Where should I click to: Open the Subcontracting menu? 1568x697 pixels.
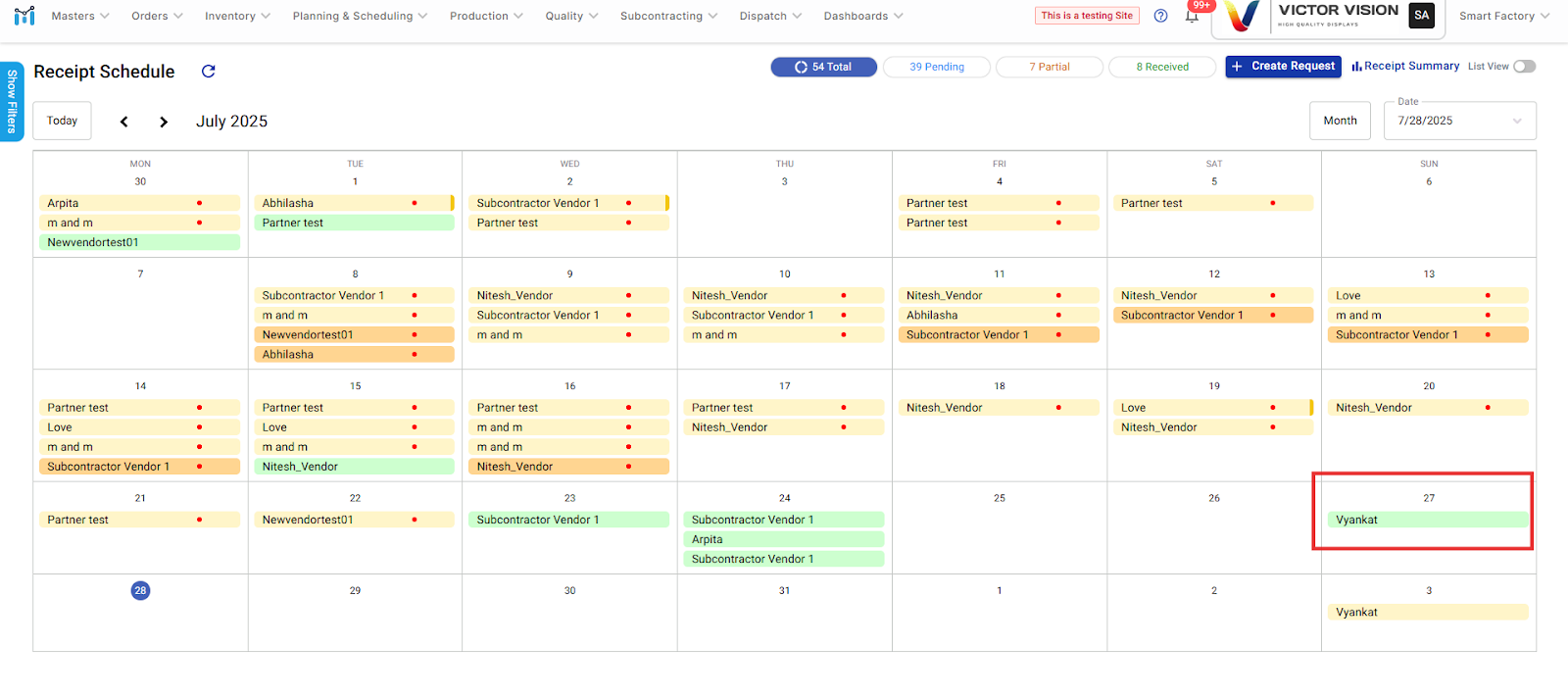668,16
